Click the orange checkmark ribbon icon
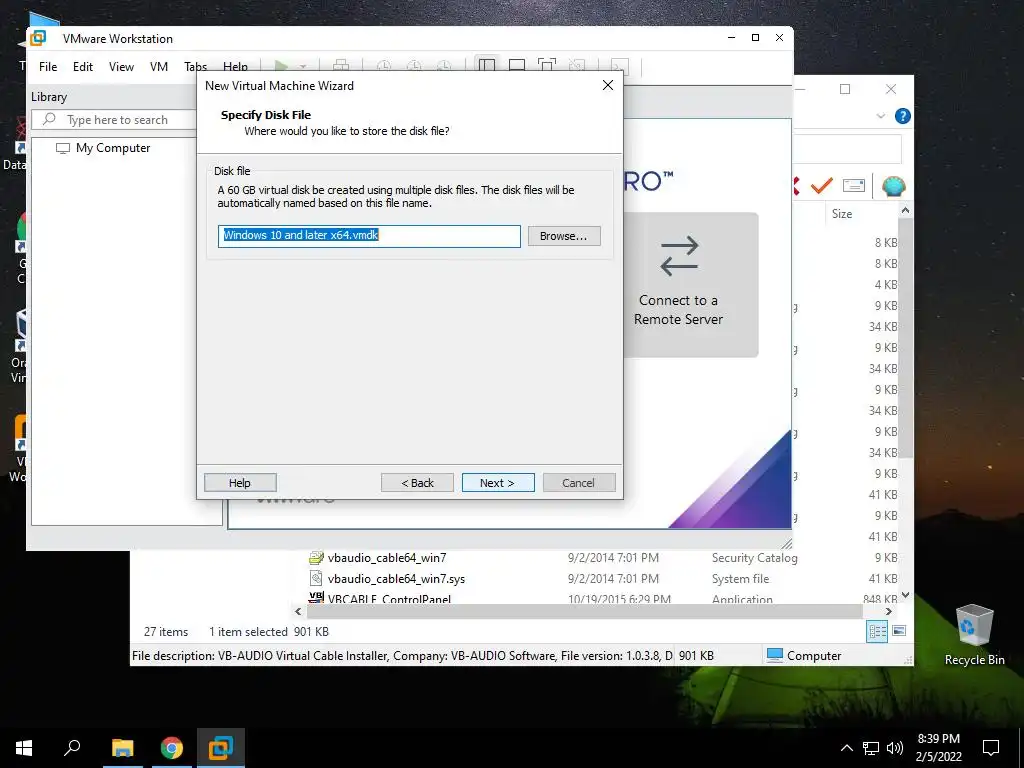The image size is (1024, 768). pyautogui.click(x=821, y=186)
